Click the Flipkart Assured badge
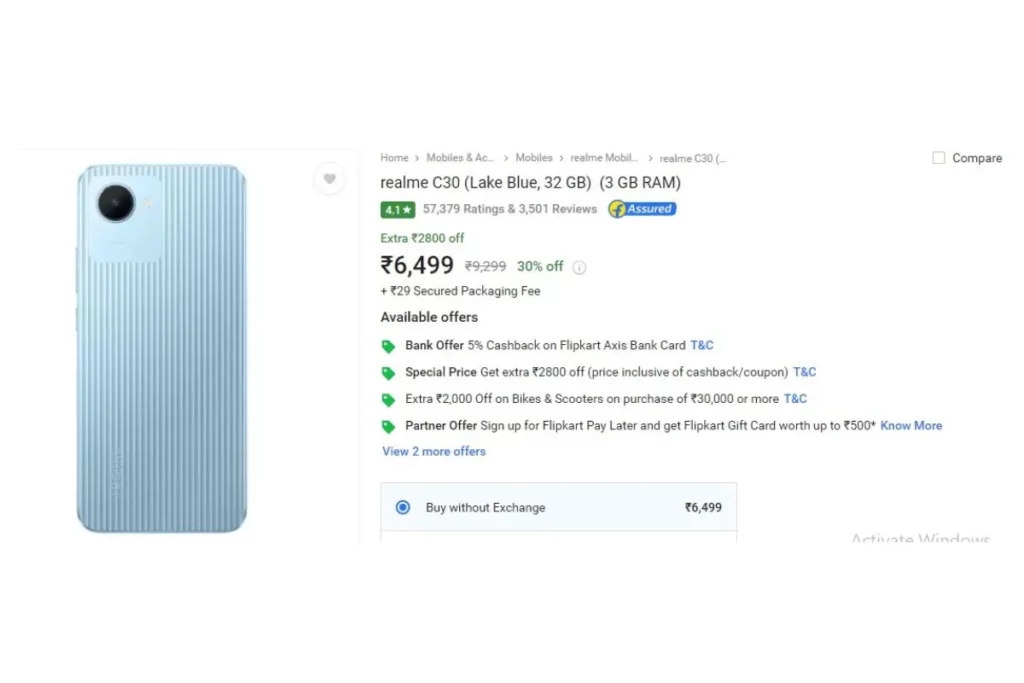The image size is (1024, 683). (642, 209)
